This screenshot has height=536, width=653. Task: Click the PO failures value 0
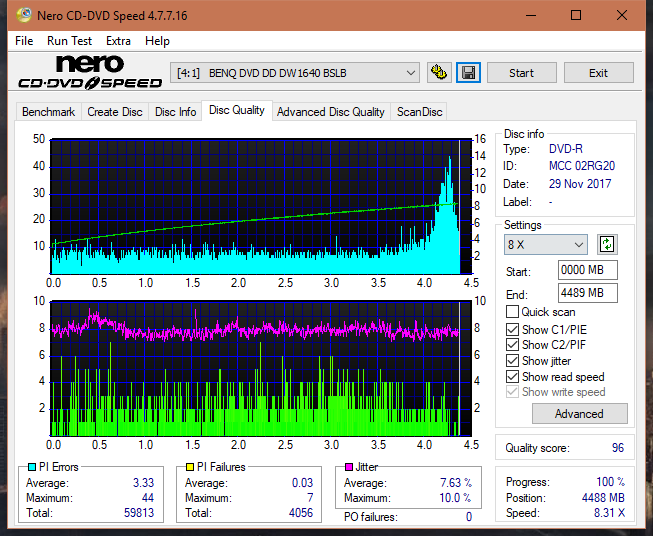click(x=469, y=517)
